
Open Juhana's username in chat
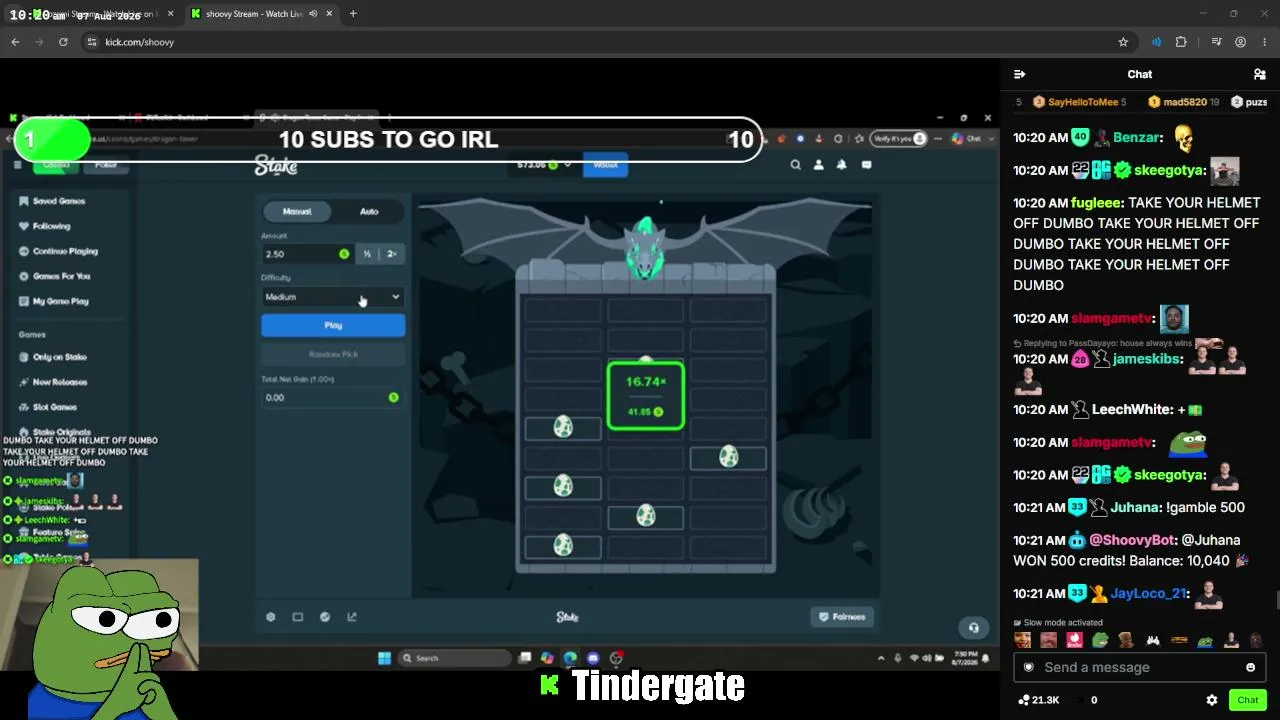(x=1134, y=508)
